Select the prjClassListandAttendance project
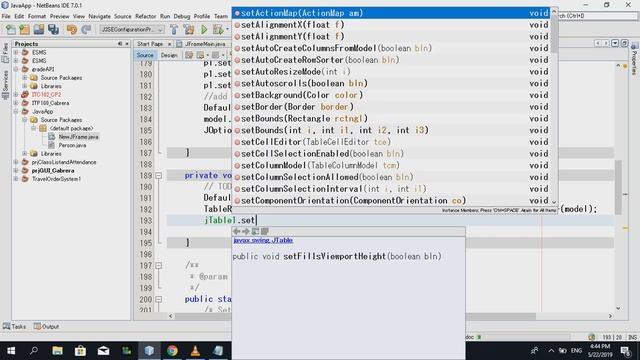 (x=64, y=162)
